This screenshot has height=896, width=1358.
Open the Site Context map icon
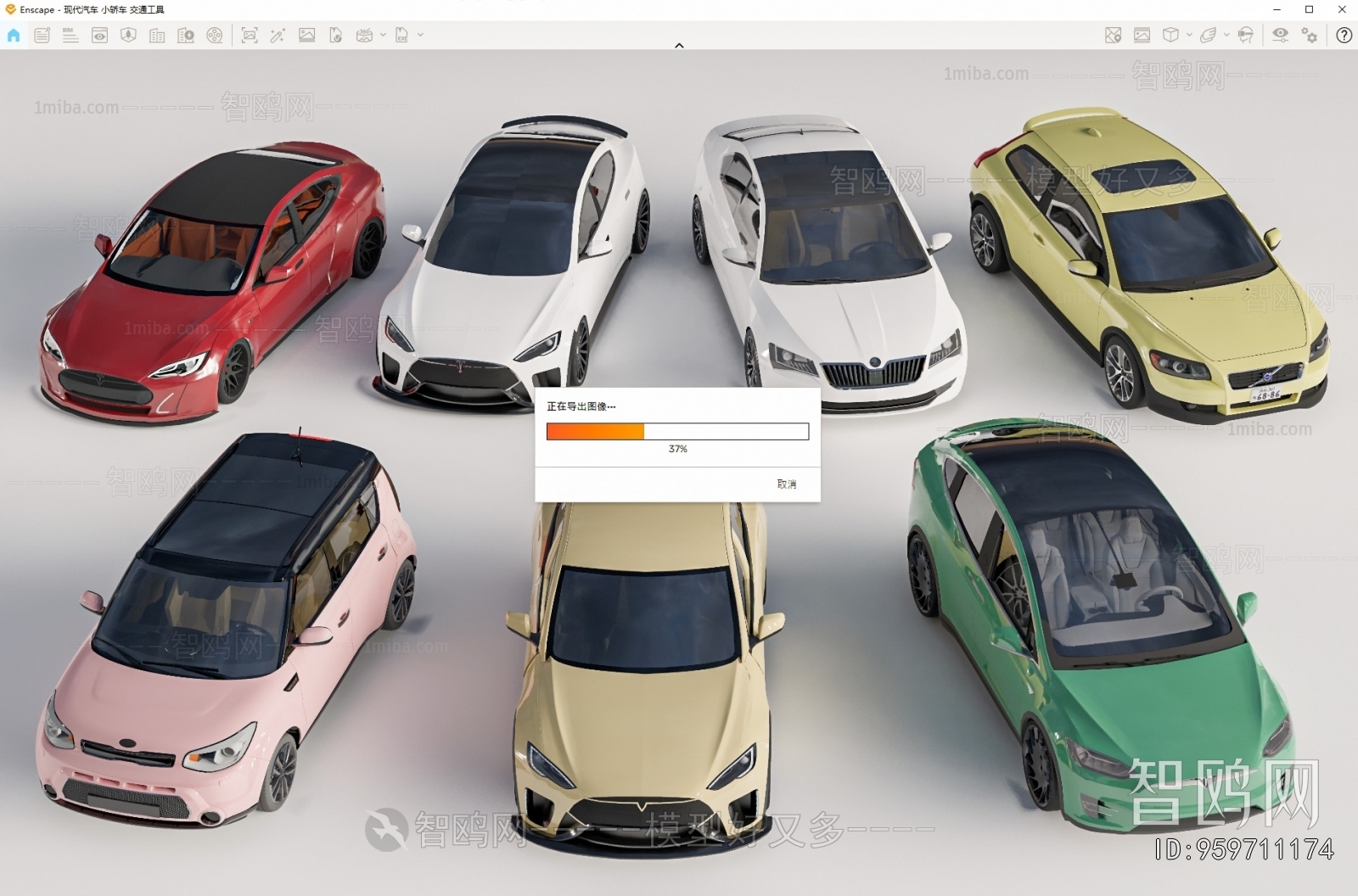click(x=1113, y=35)
